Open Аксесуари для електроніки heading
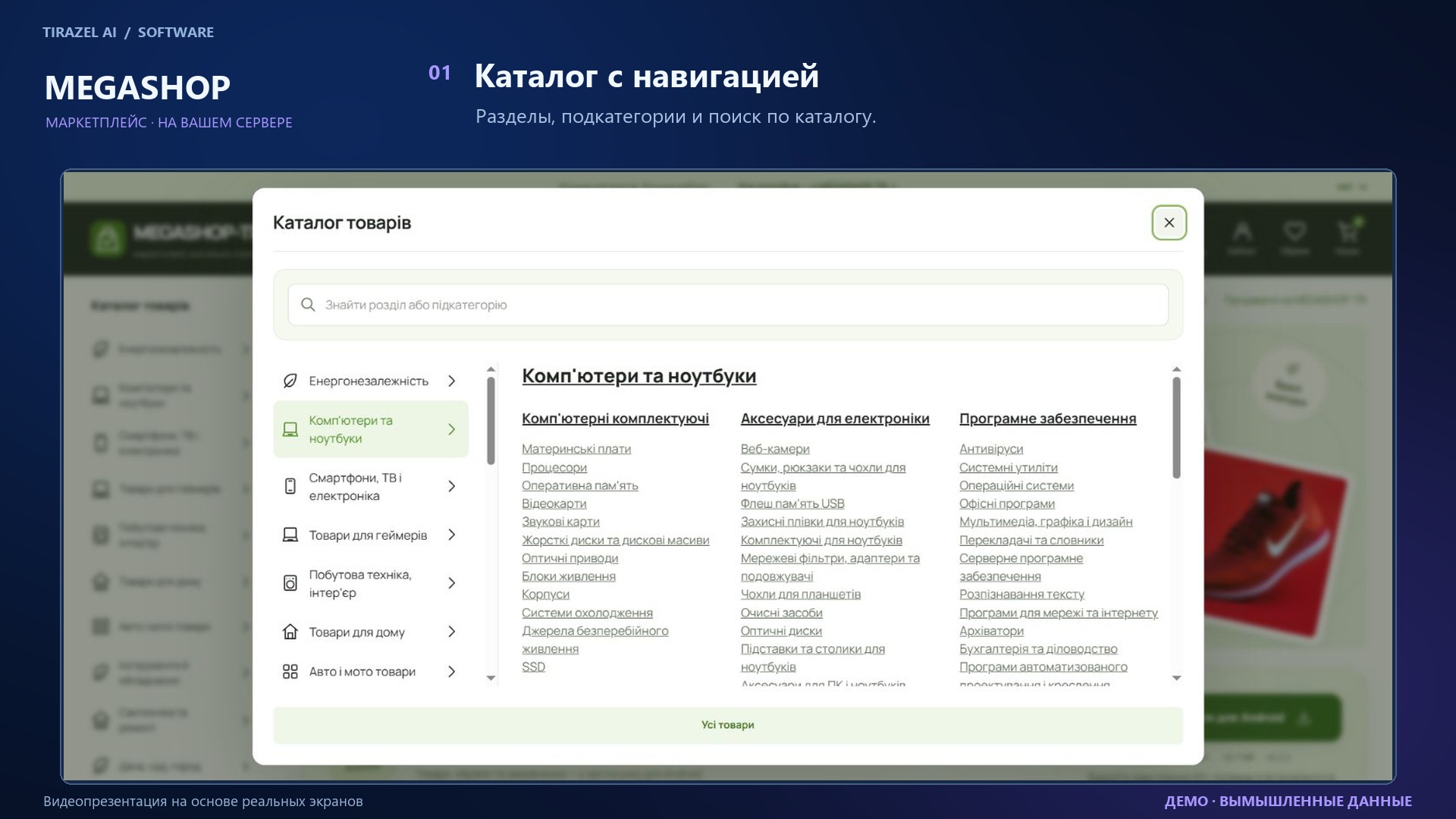The width and height of the screenshot is (1456, 819). (835, 419)
